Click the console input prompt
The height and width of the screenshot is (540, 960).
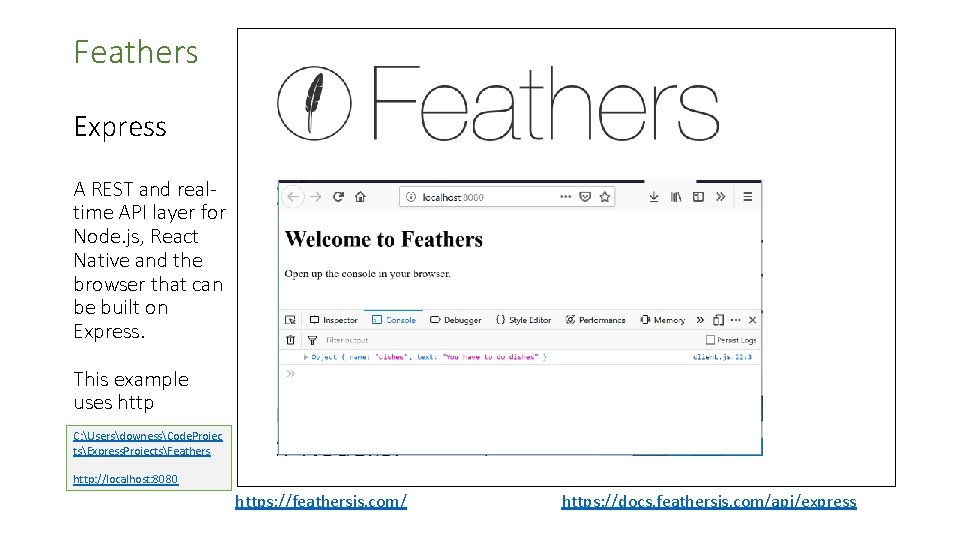click(x=520, y=373)
